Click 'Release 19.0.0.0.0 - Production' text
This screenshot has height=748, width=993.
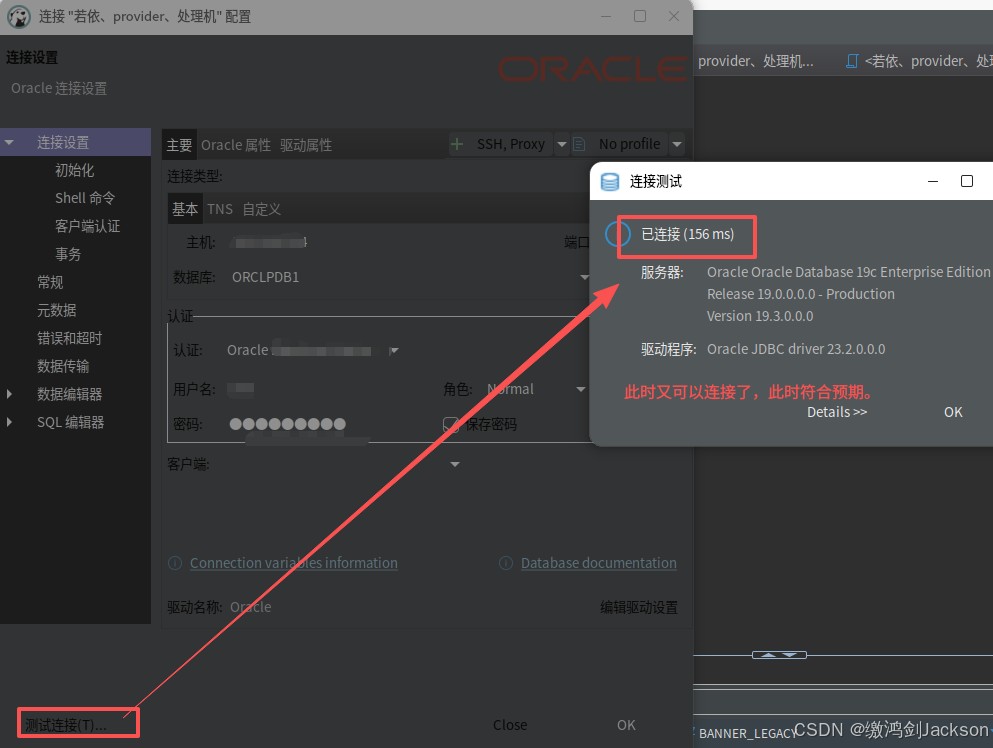click(x=800, y=294)
